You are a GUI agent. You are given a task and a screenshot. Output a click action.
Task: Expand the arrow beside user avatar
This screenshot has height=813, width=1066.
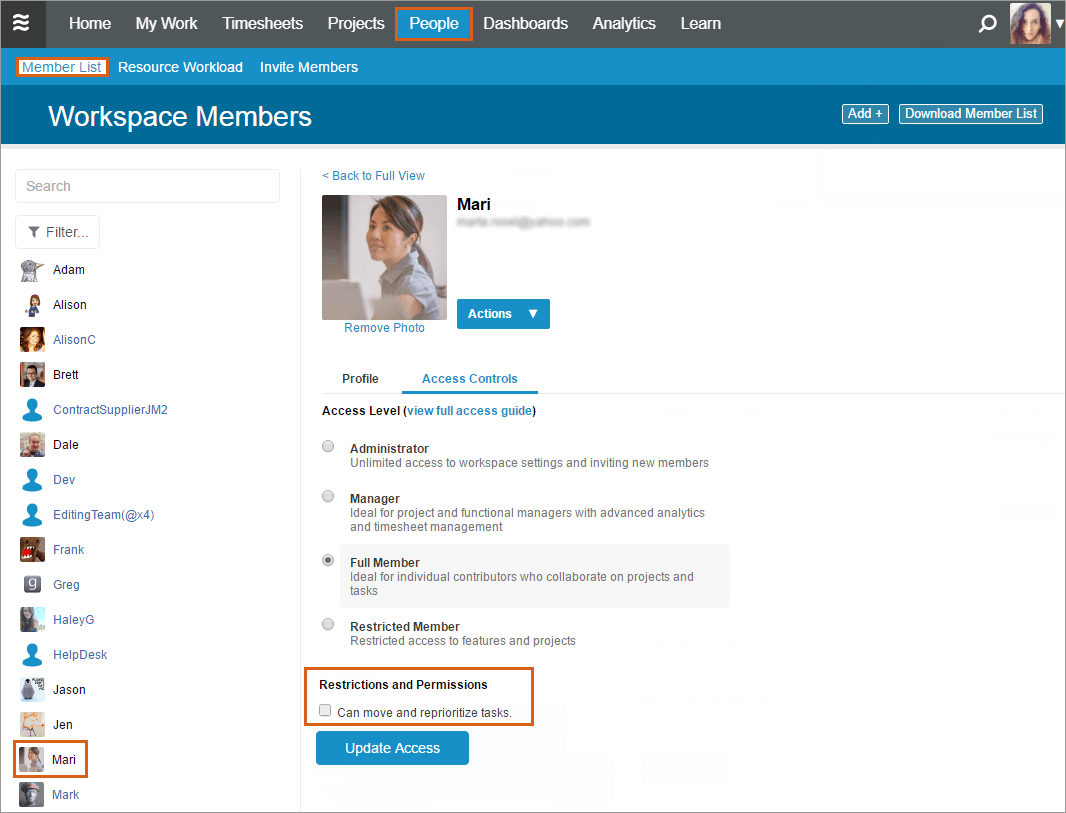[1059, 24]
